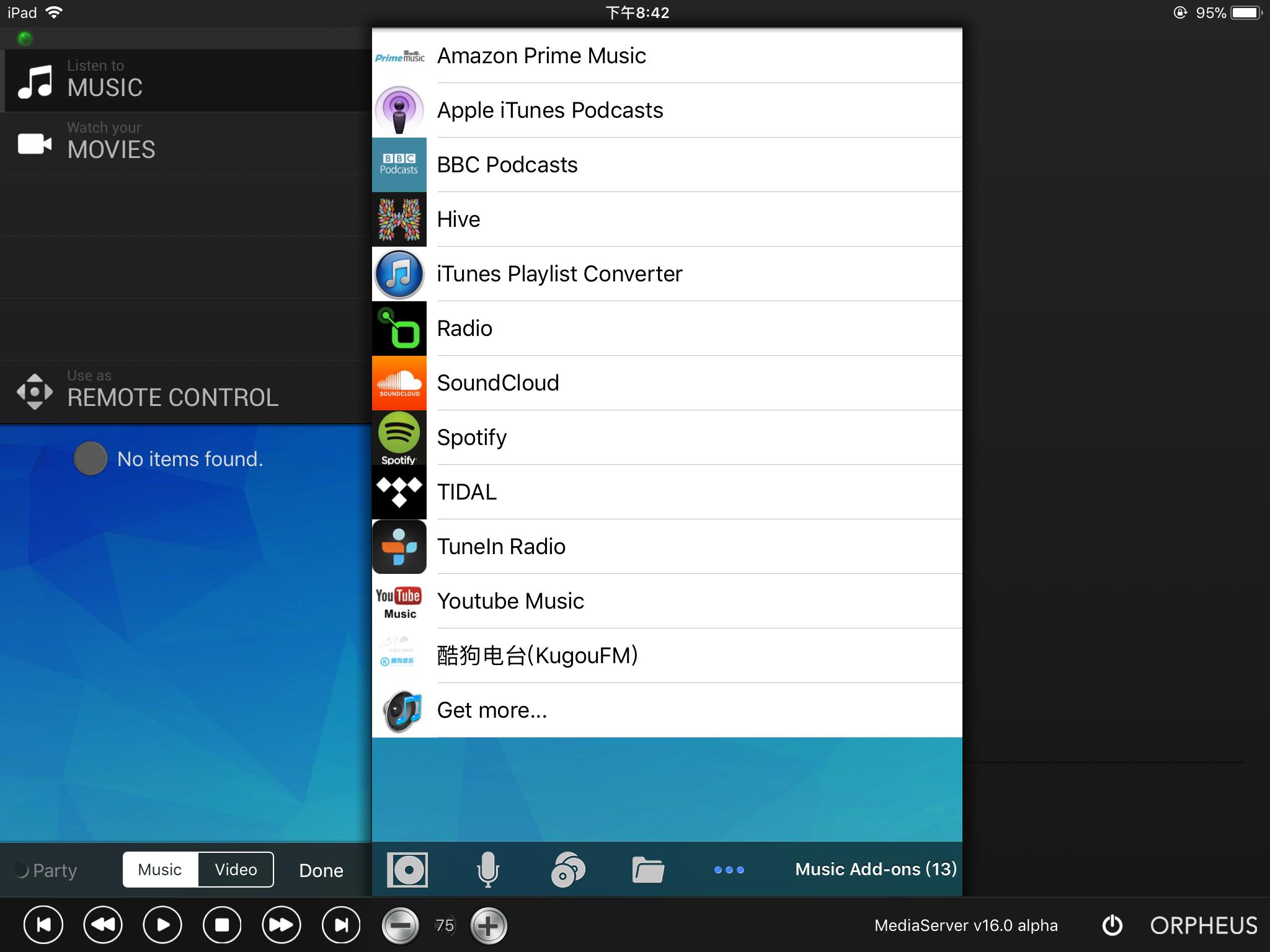Screen dimensions: 1270x952
Task: Show artists with the microphone icon
Action: (x=488, y=870)
